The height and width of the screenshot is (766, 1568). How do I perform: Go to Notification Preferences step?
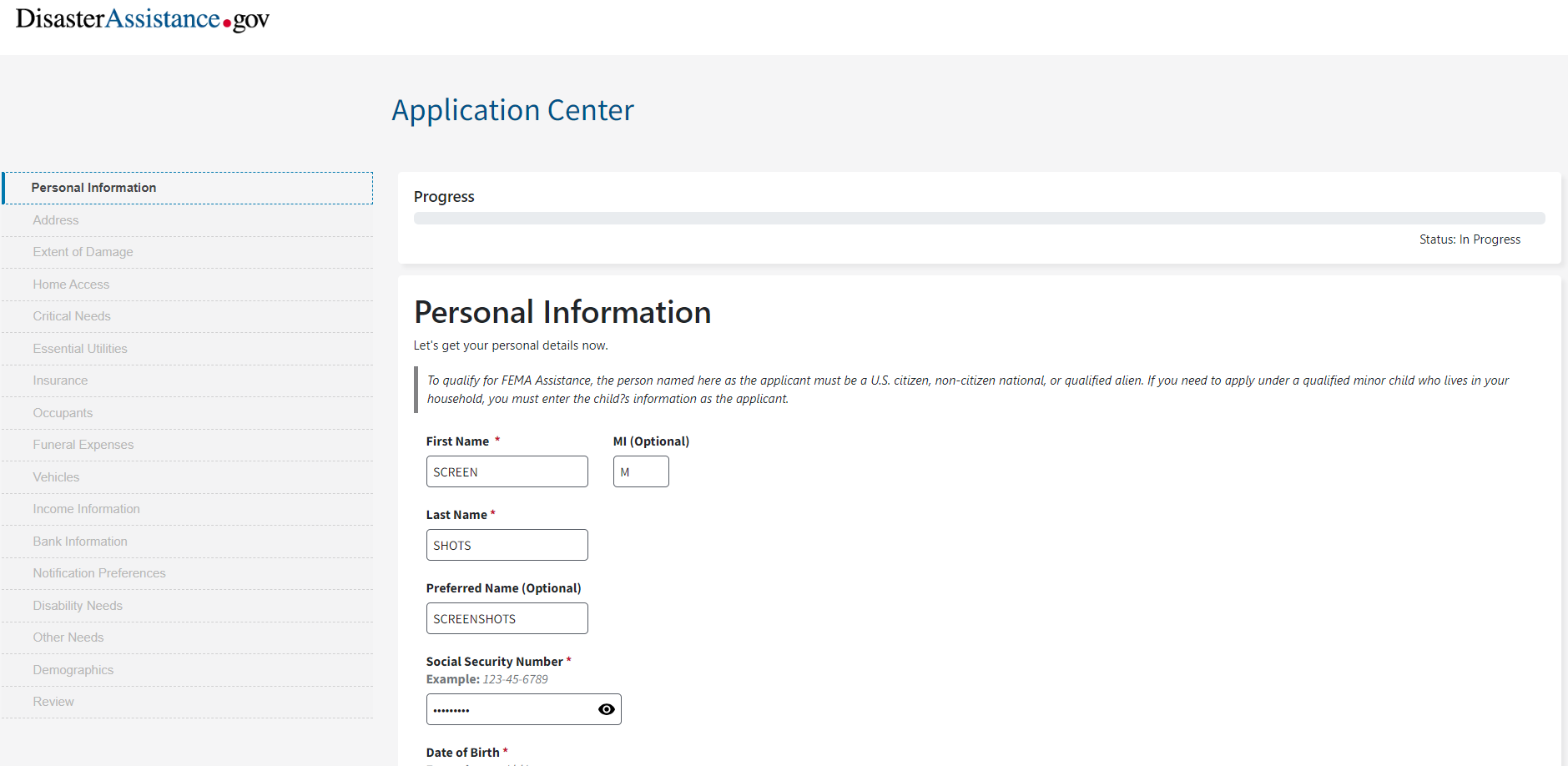[99, 573]
